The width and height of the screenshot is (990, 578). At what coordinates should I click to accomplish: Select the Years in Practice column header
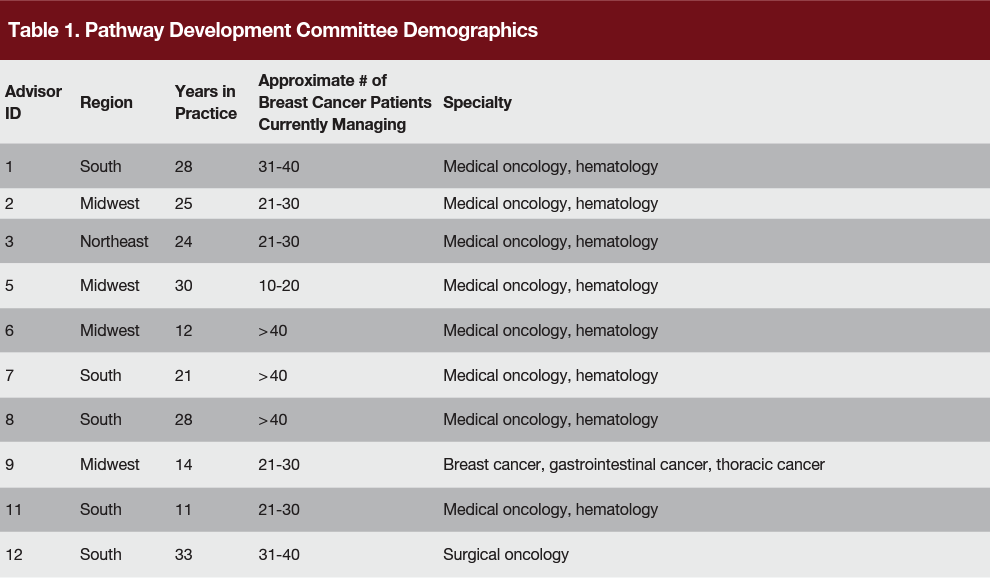pos(206,102)
